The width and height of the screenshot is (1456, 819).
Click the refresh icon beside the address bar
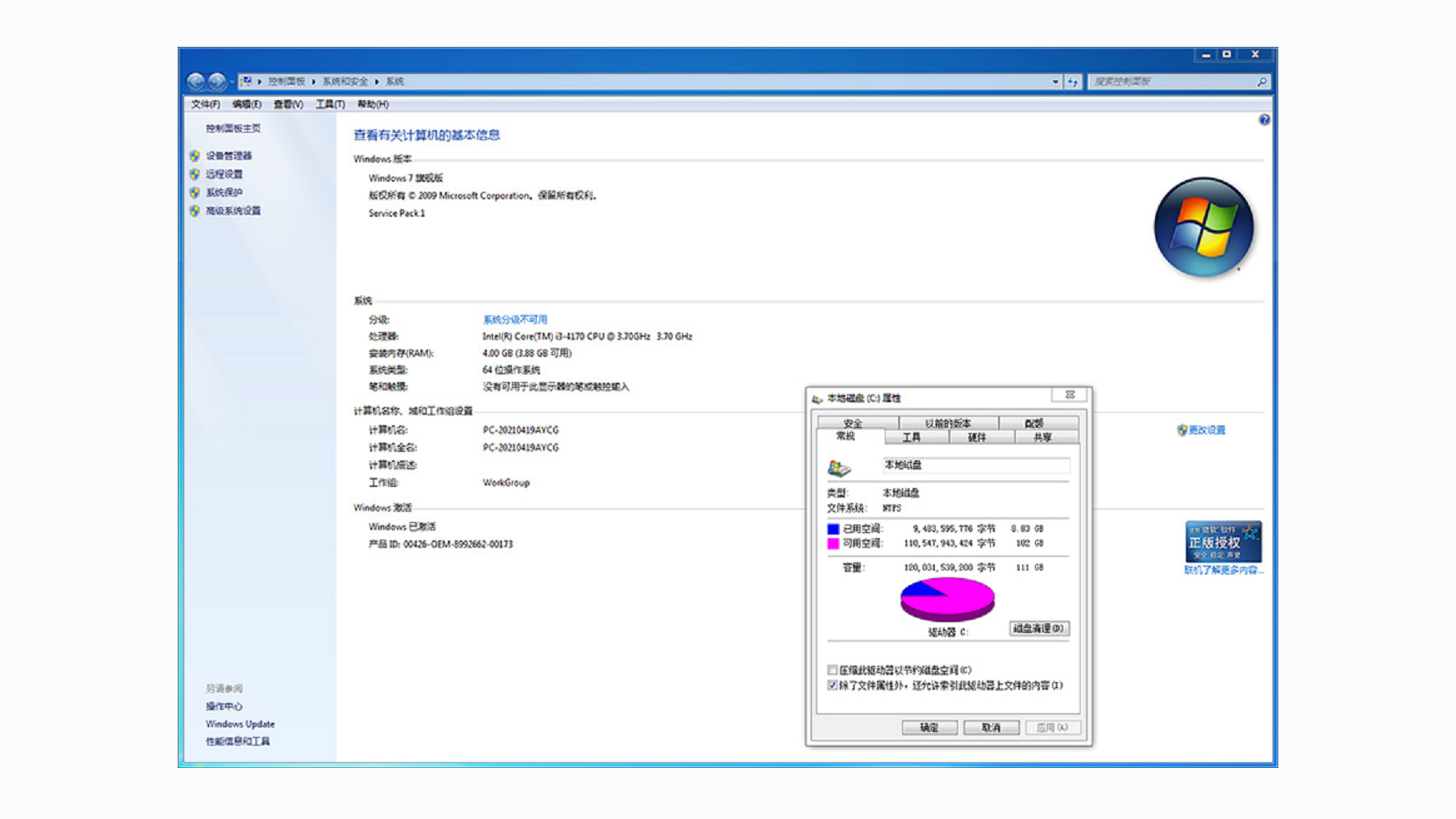click(1074, 81)
